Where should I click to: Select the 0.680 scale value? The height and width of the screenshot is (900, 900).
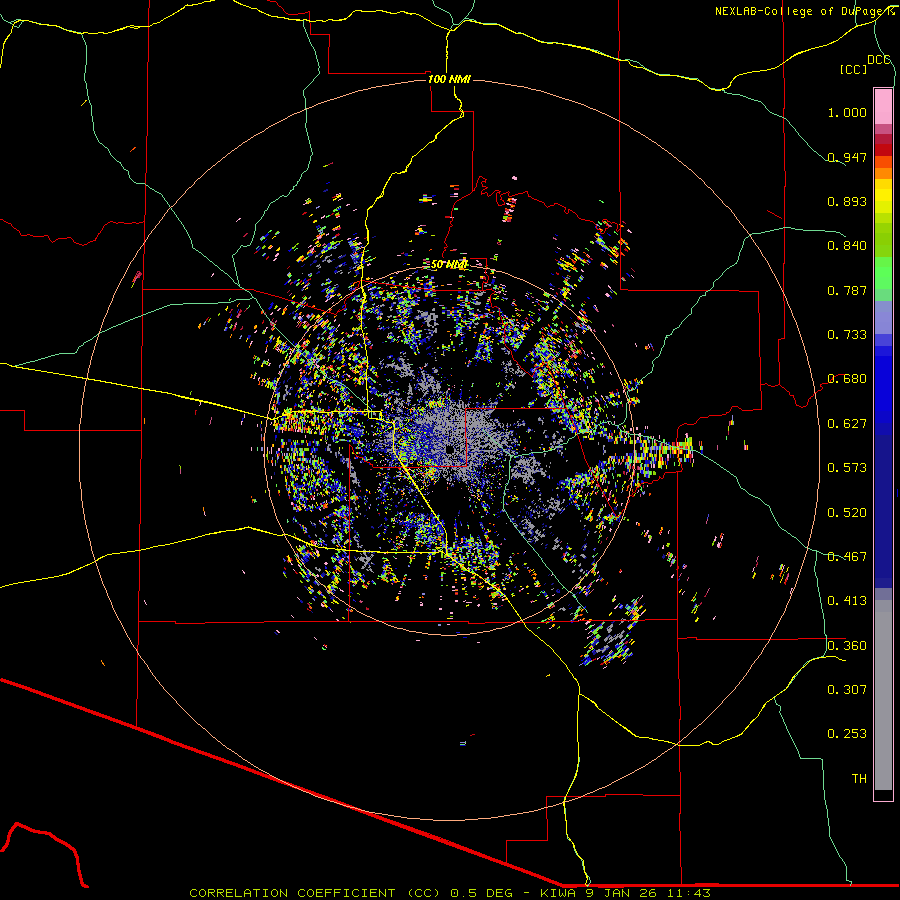(x=847, y=379)
